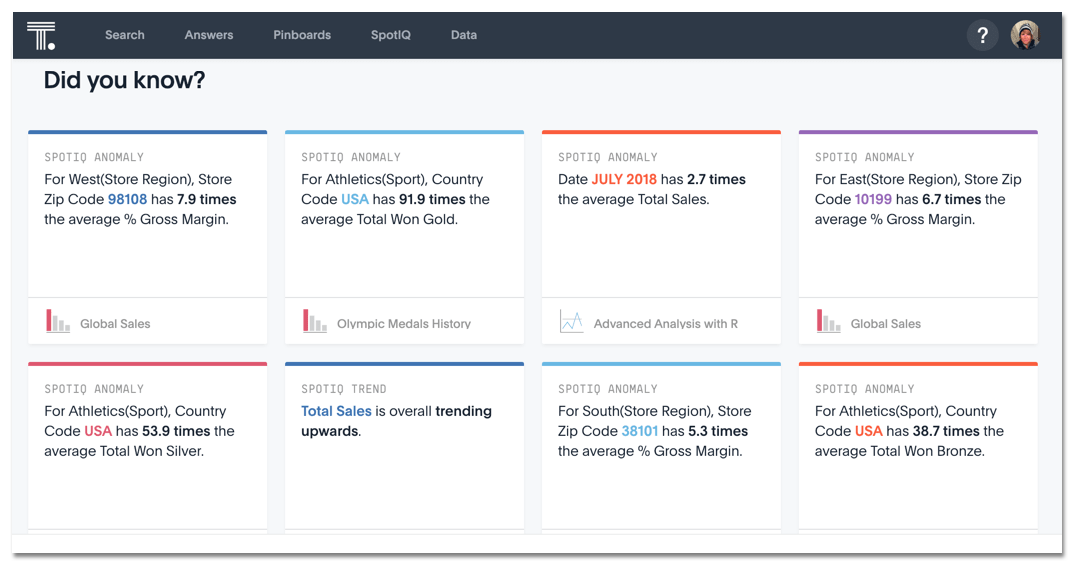Click zip code 98108 link
The height and width of the screenshot is (565, 1074).
click(x=127, y=199)
